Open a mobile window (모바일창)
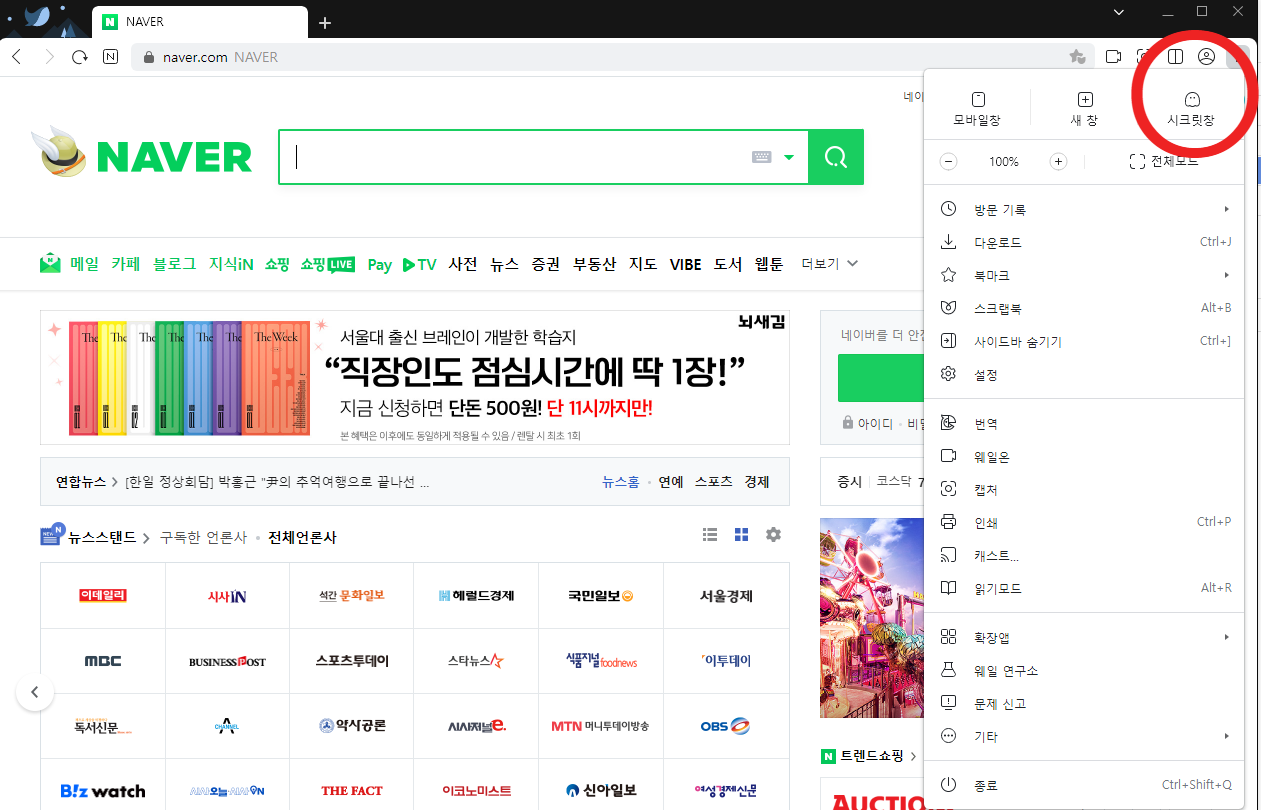The height and width of the screenshot is (810, 1261). [977, 109]
